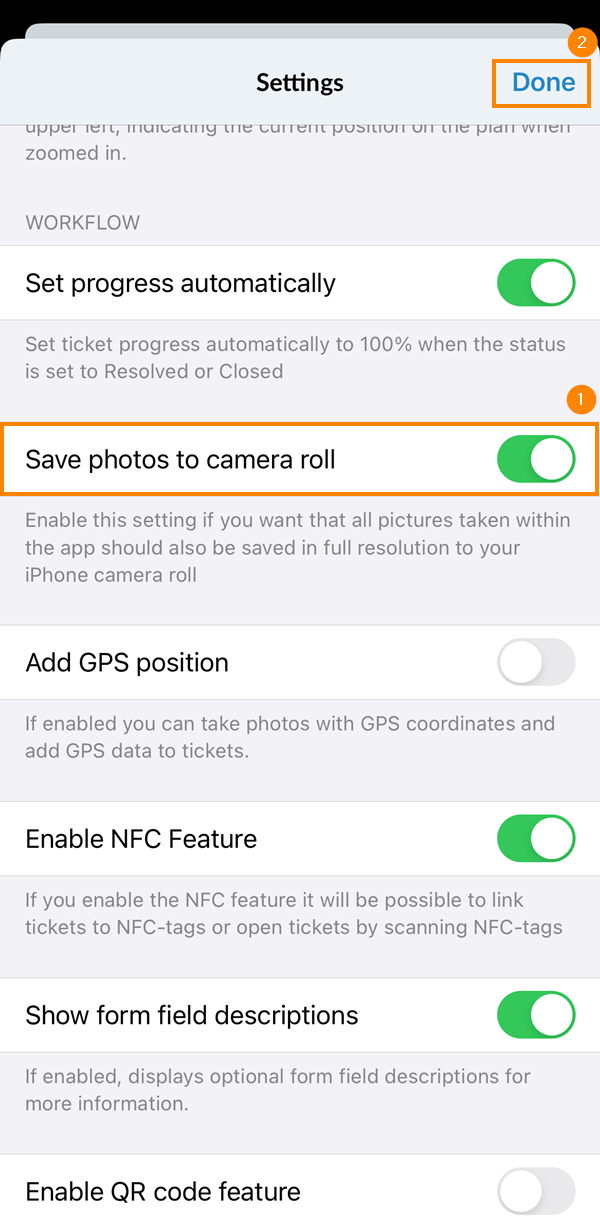Screen dimensions: 600x1226
Task: Enable the Add GPS position toggle
Action: point(536,662)
